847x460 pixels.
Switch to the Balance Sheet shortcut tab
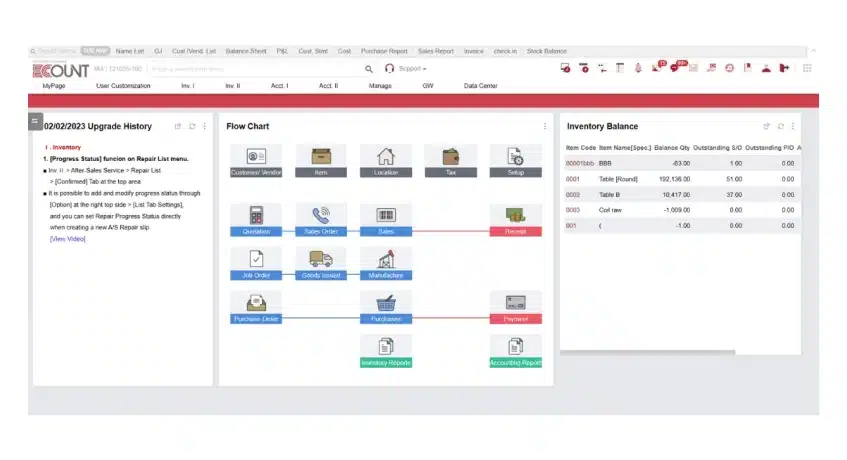coord(246,50)
